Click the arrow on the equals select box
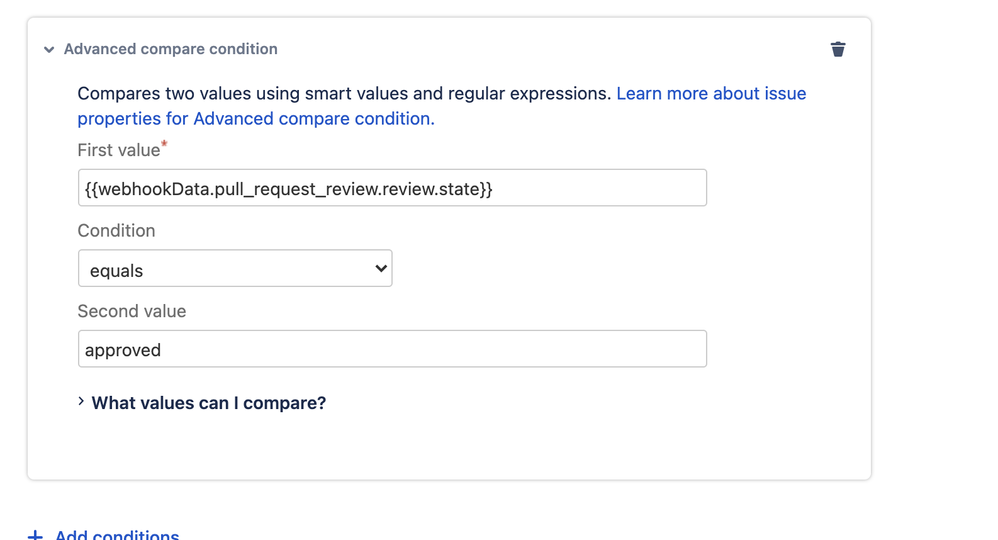The height and width of the screenshot is (540, 998). click(380, 269)
